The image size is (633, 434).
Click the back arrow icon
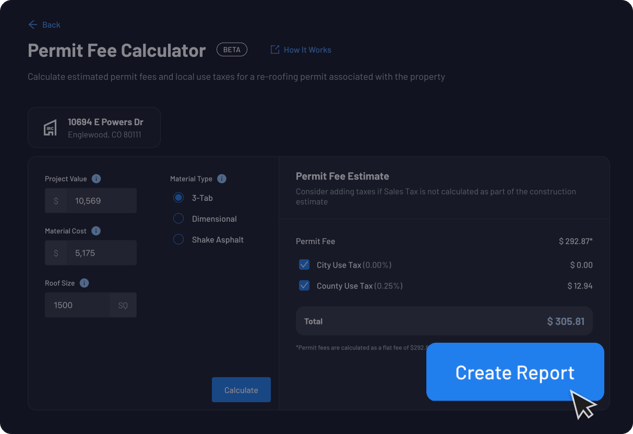pos(33,25)
